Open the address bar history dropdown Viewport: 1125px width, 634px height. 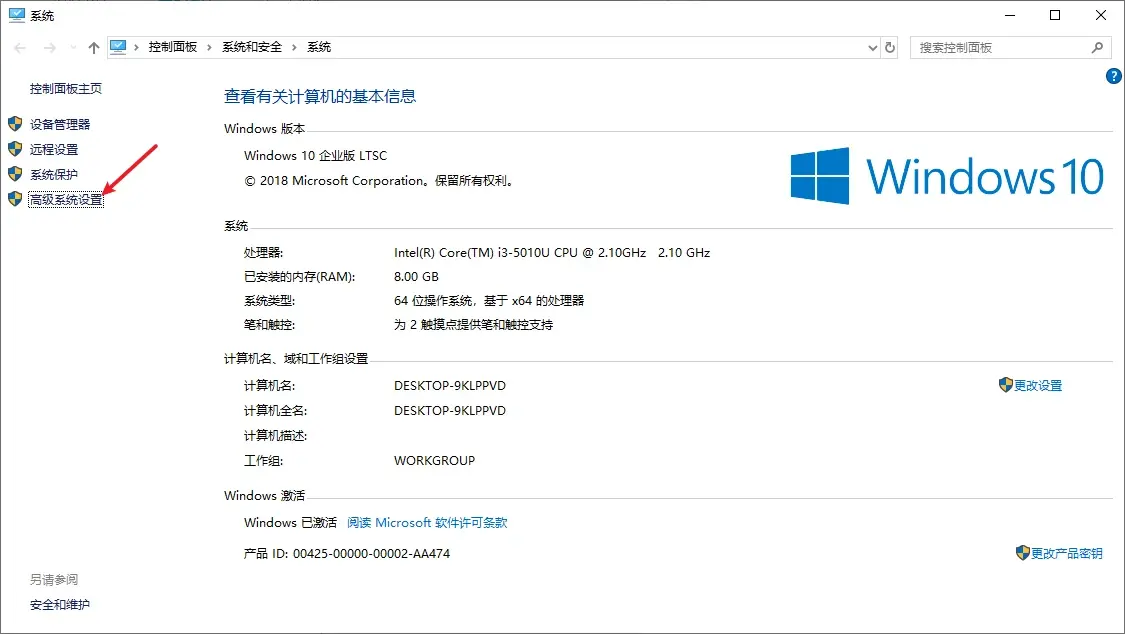872,47
